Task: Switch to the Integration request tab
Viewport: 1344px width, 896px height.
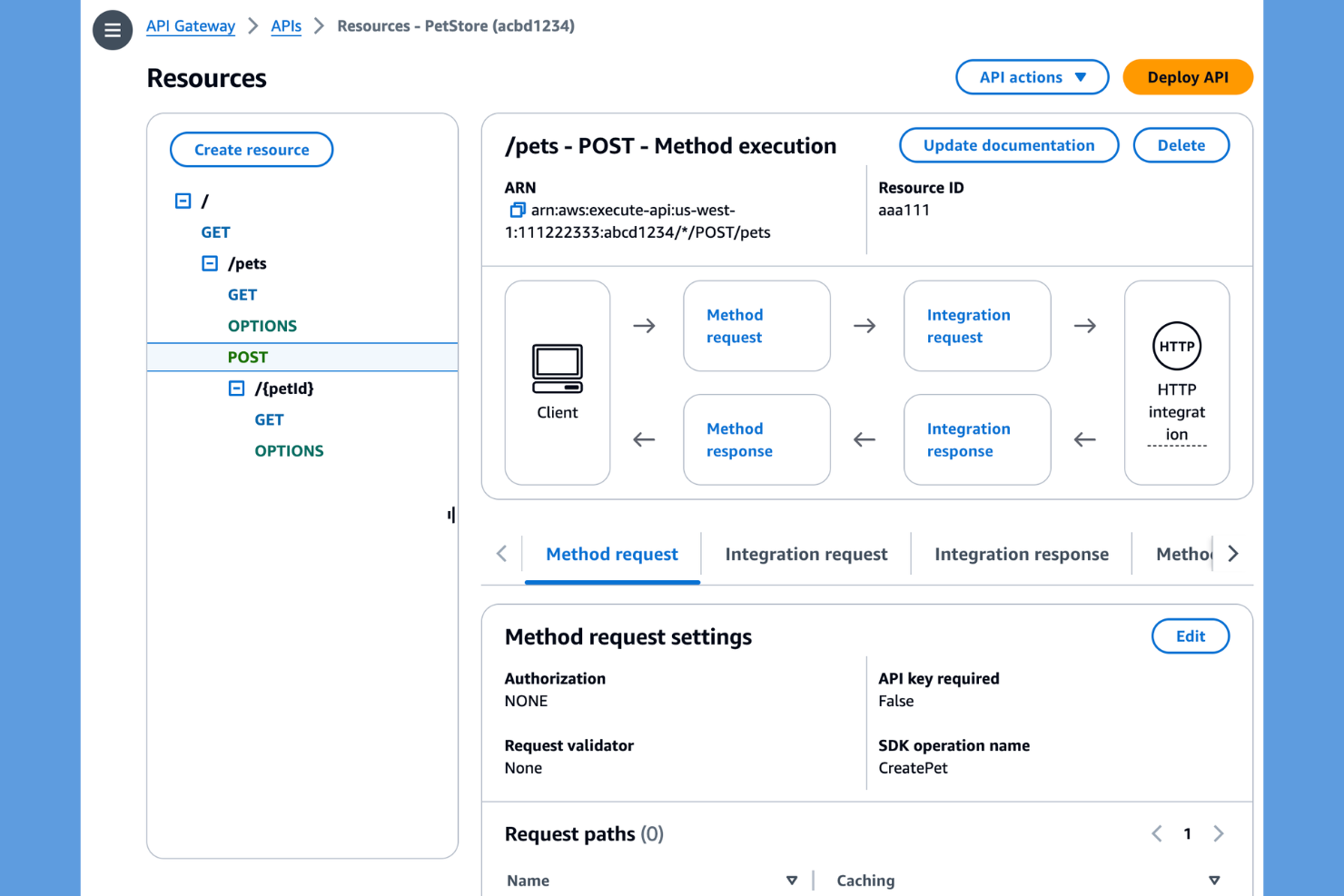Action: 806,555
